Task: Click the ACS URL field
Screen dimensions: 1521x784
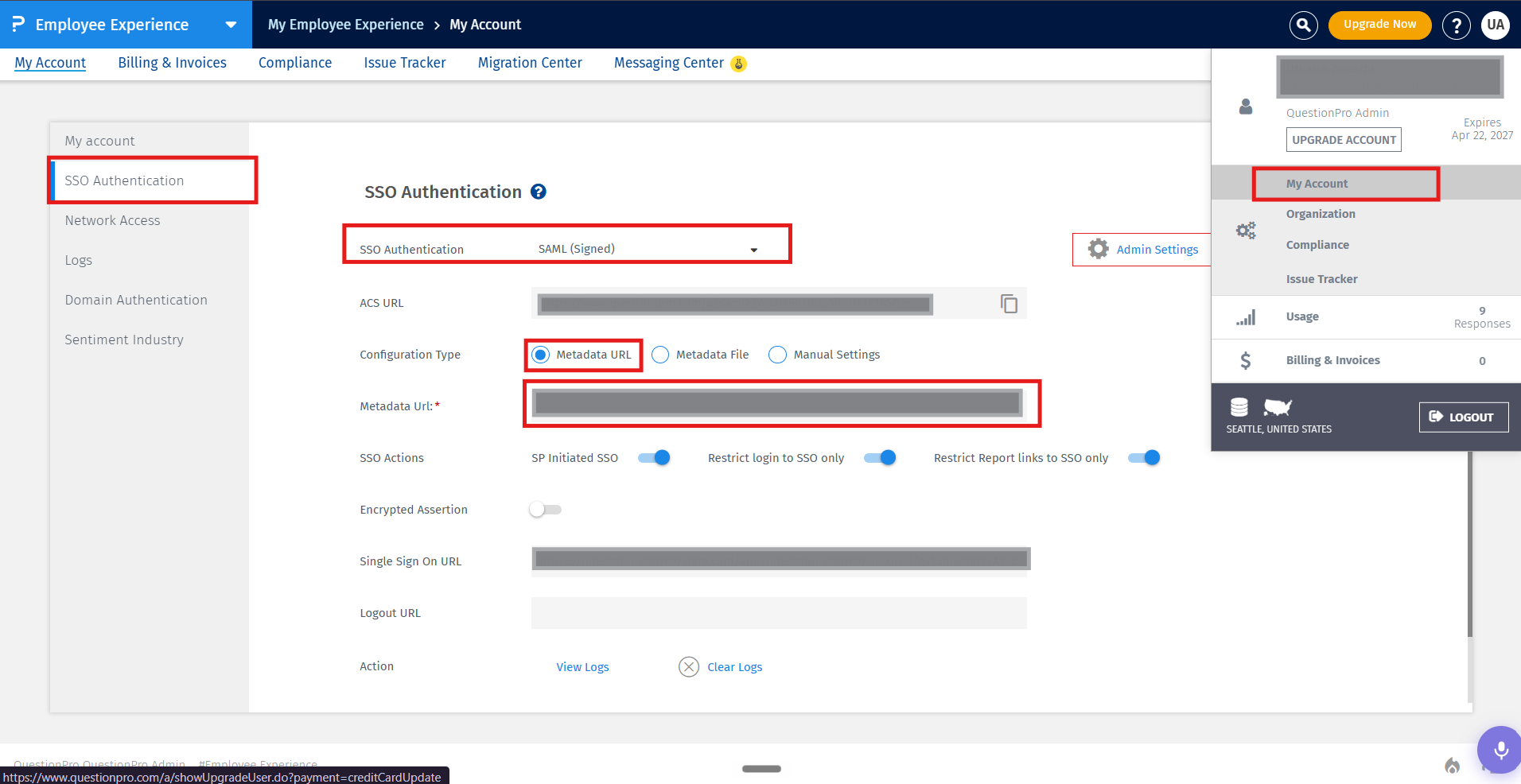Action: (779, 303)
